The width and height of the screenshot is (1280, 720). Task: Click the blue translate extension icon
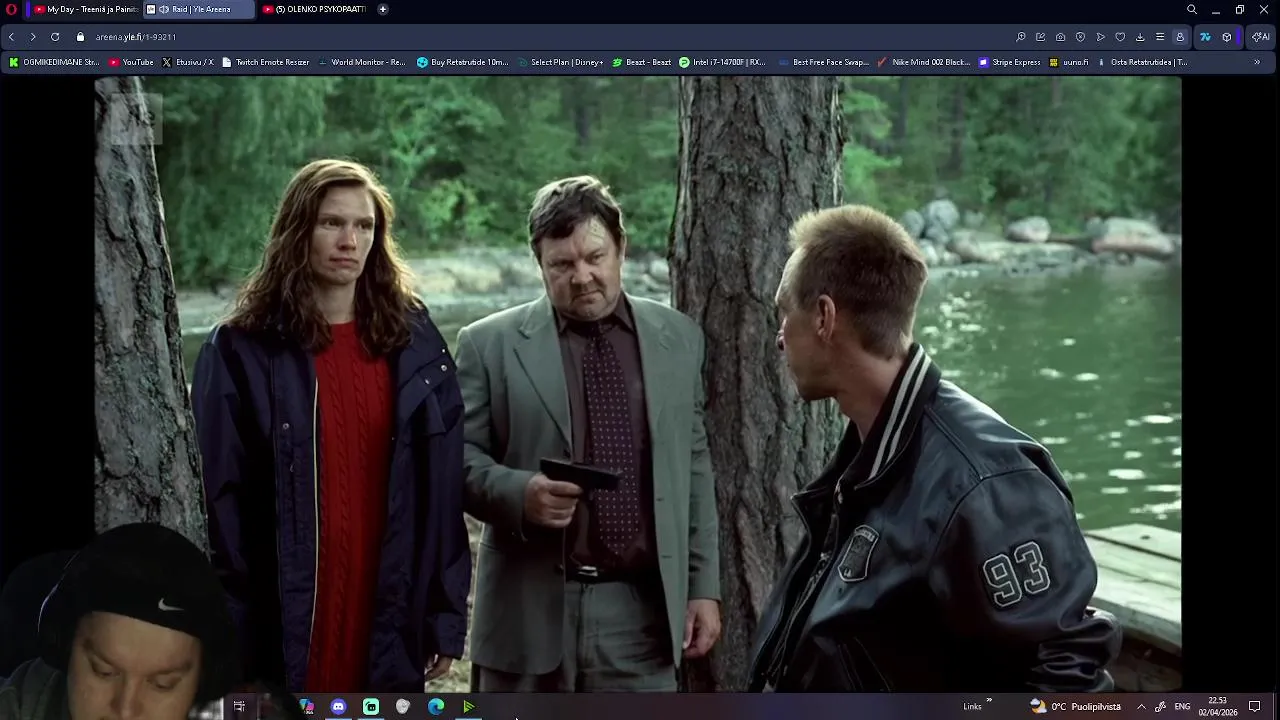tap(1205, 37)
